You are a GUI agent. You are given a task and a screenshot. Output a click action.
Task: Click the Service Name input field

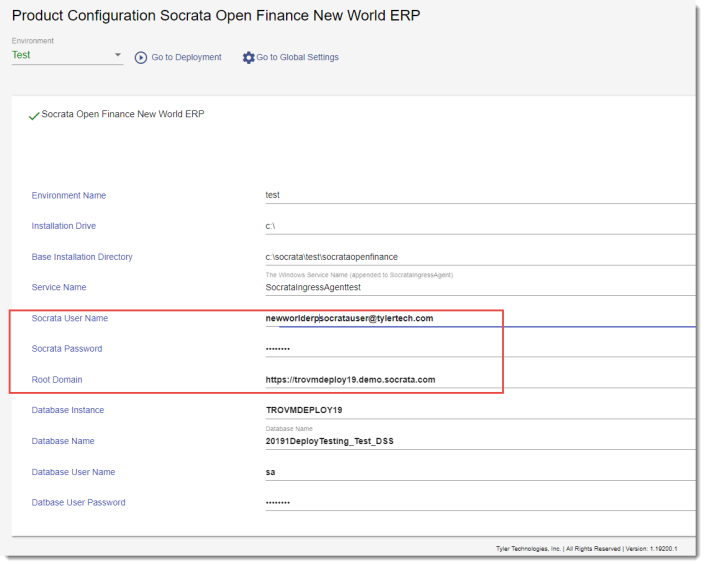(x=480, y=288)
